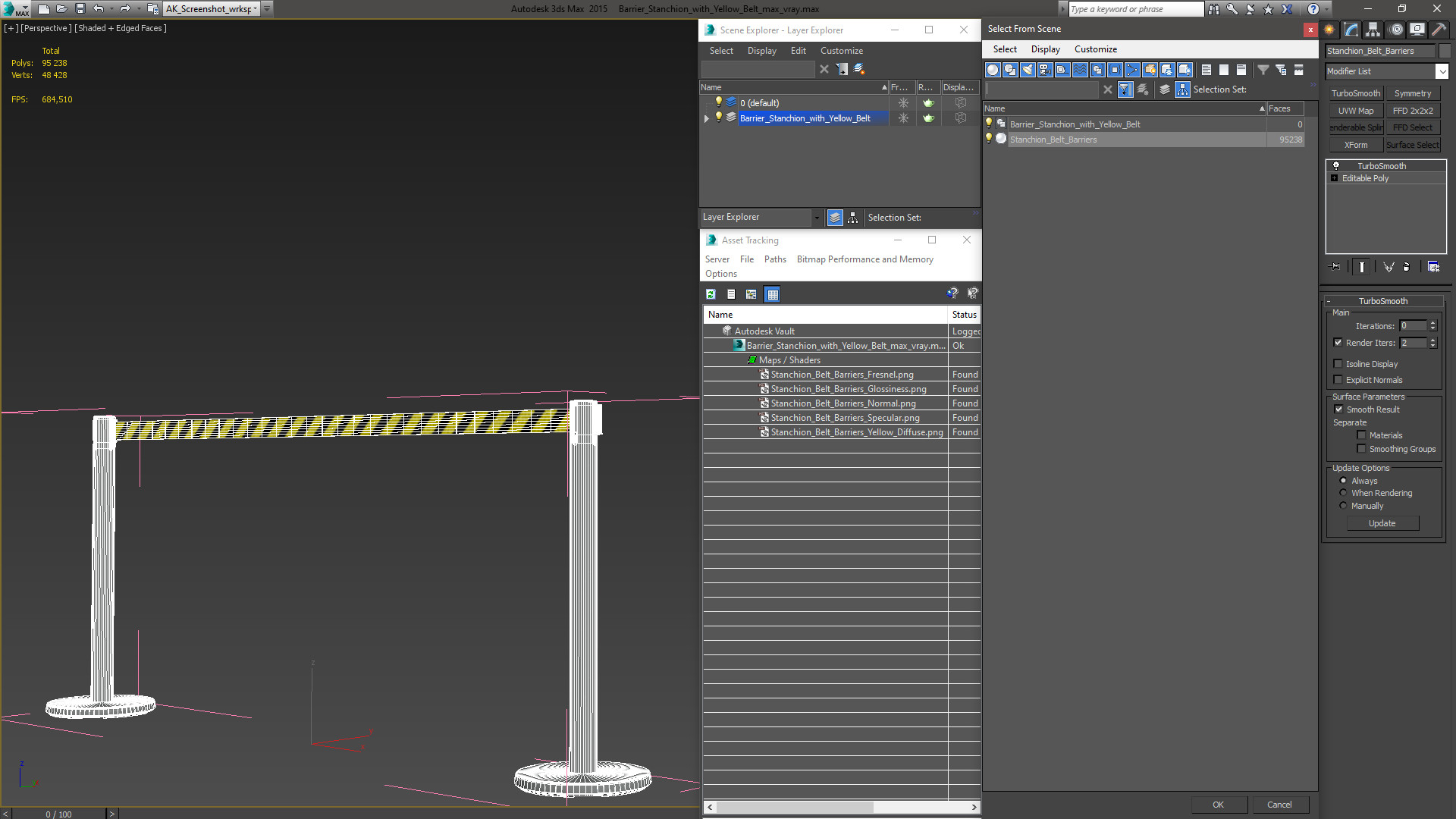Open Customize menu in Scene Explorer
The height and width of the screenshot is (819, 1456).
[842, 51]
